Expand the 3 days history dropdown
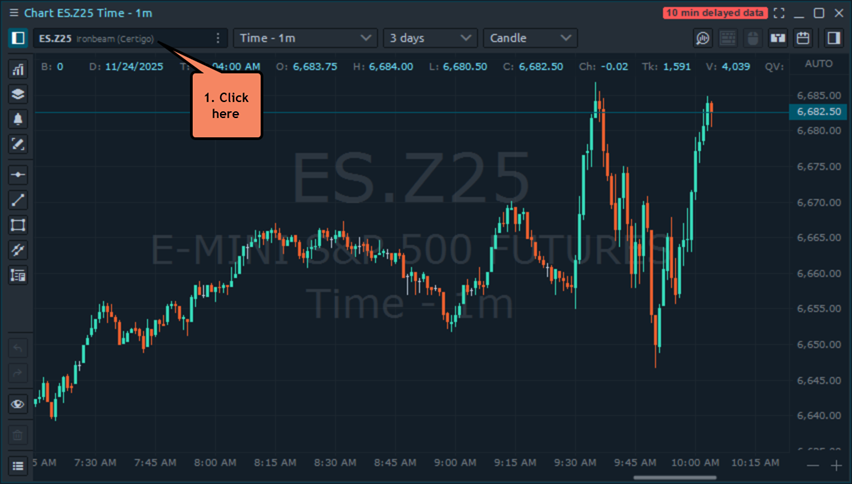Screen dimensions: 853x485 [430, 38]
